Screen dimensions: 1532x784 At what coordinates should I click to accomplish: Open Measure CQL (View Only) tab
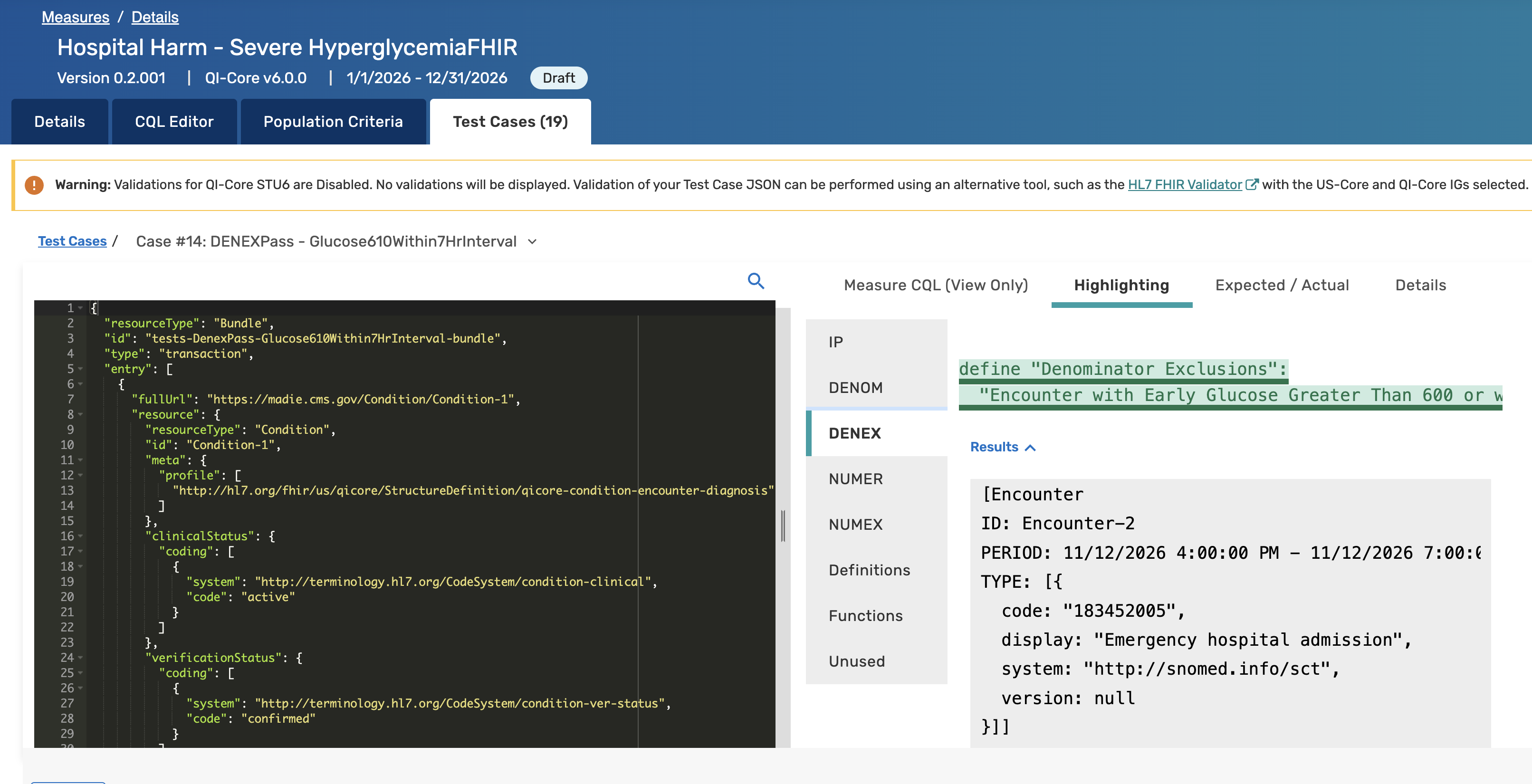936,285
